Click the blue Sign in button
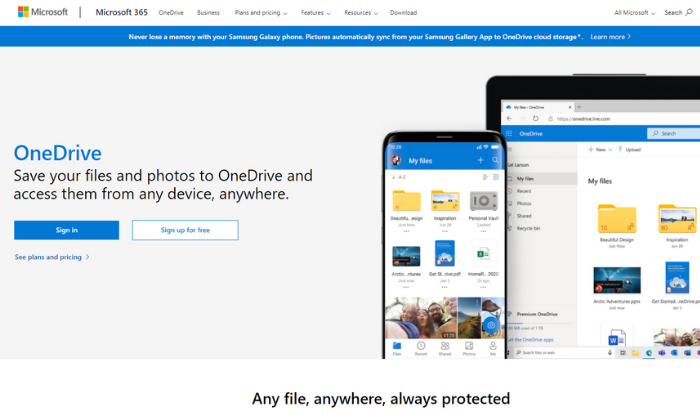 (x=67, y=230)
